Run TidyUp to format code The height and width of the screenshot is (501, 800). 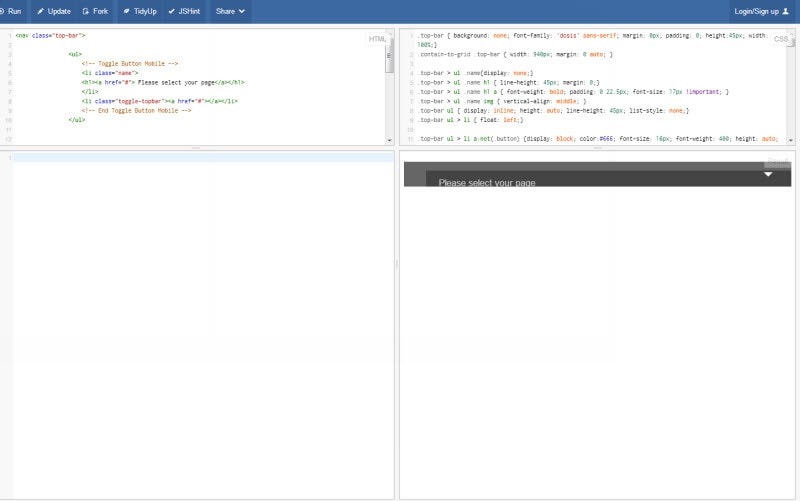[139, 11]
